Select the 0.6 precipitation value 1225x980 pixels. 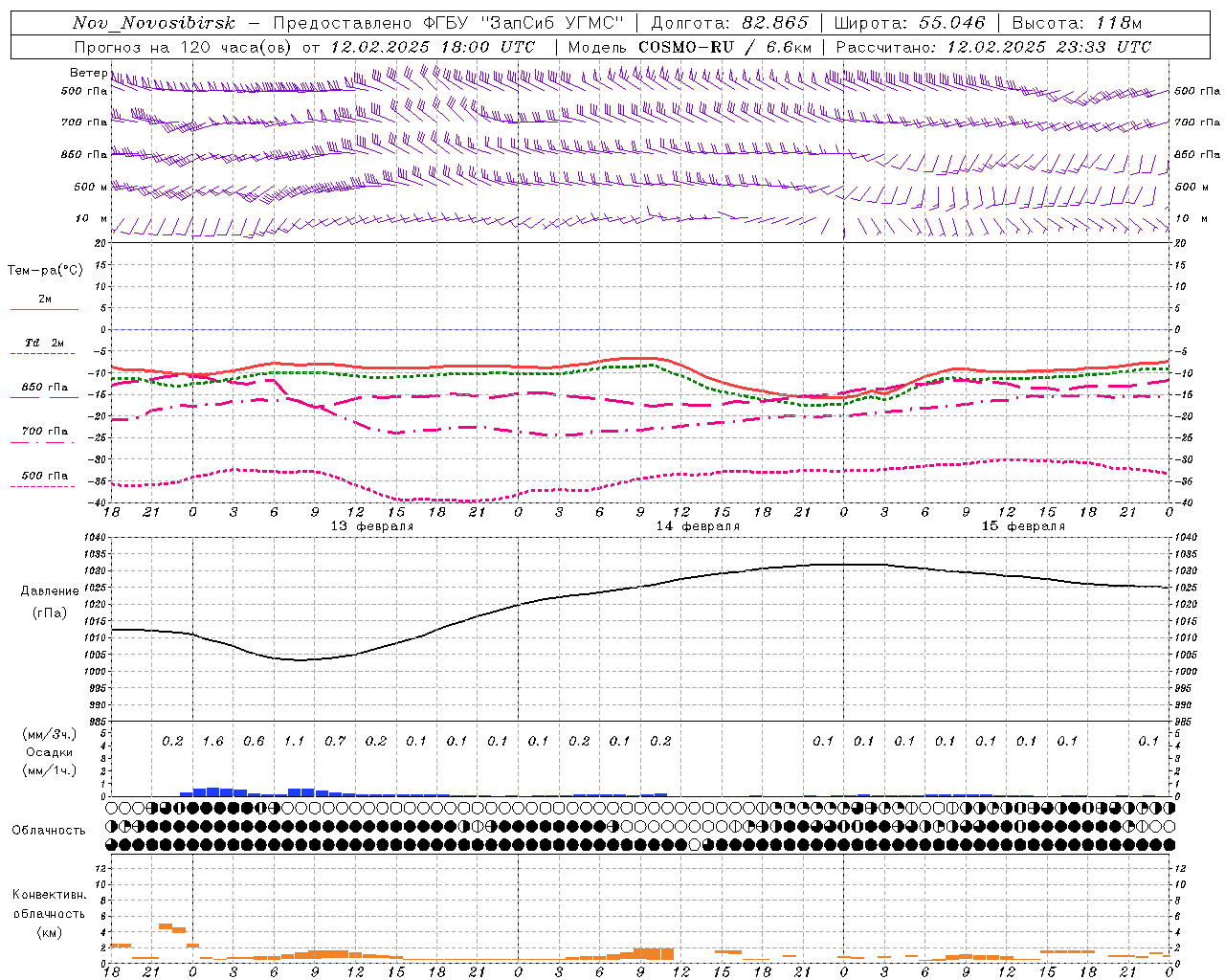[254, 742]
